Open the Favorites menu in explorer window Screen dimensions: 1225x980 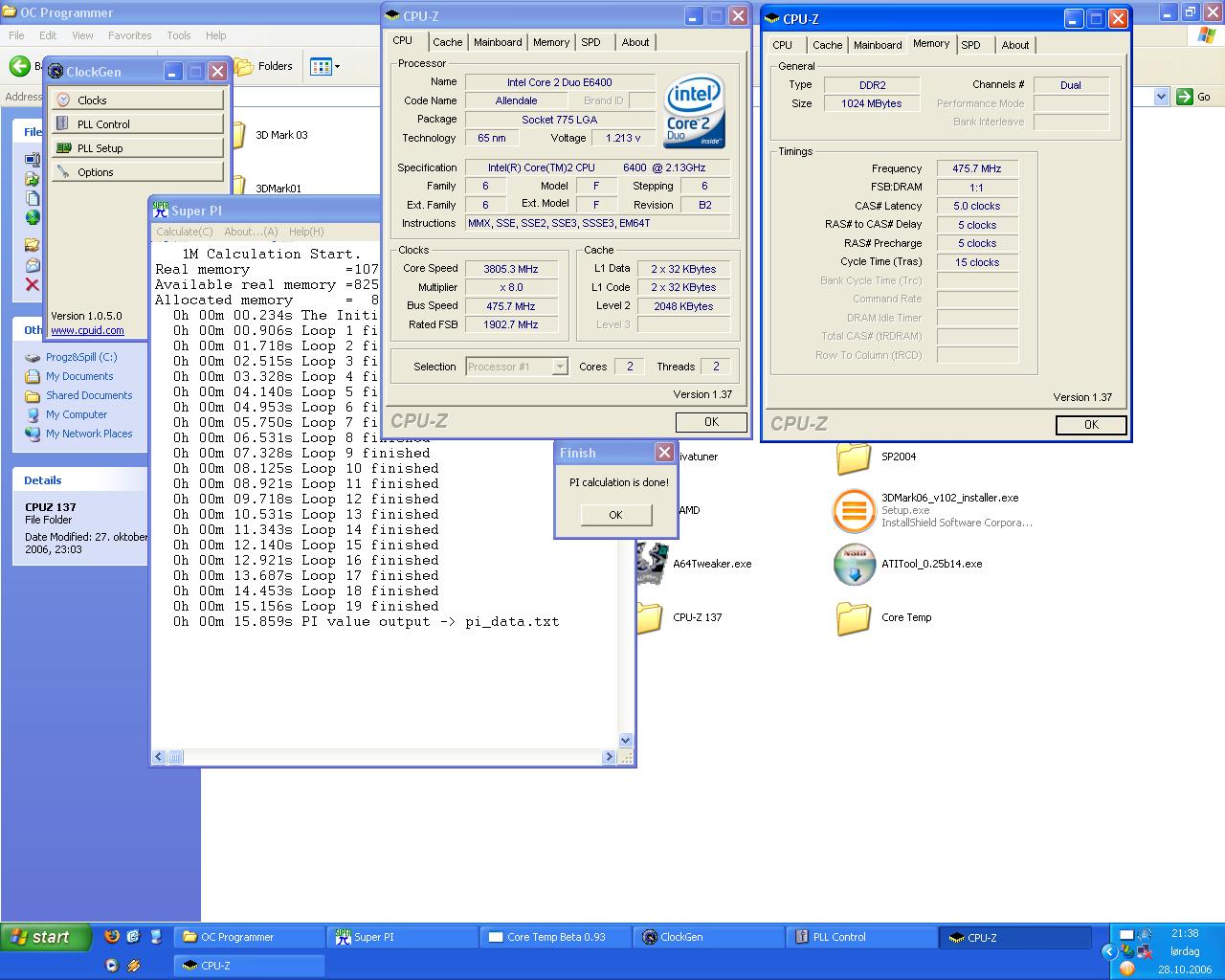pos(130,35)
